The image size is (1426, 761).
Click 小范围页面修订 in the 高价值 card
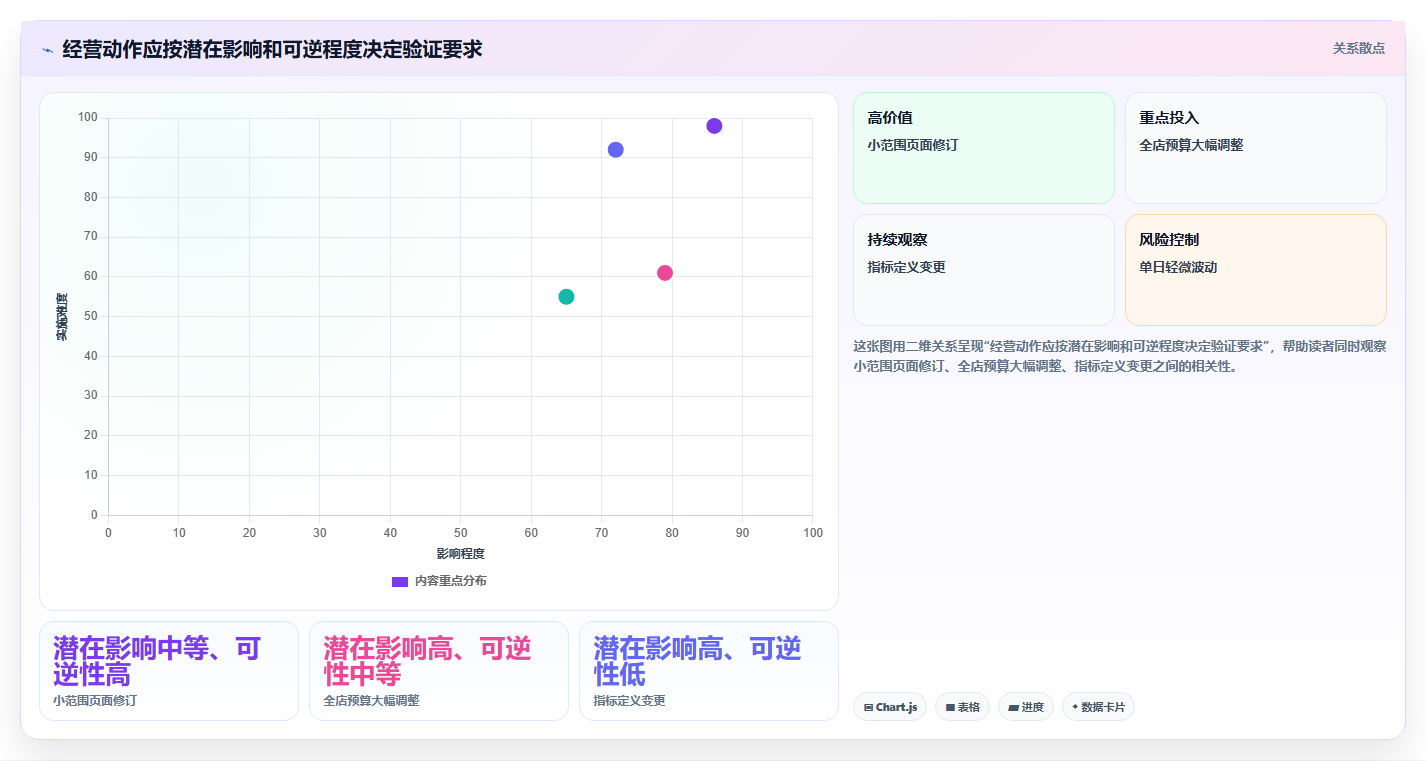pos(913,145)
